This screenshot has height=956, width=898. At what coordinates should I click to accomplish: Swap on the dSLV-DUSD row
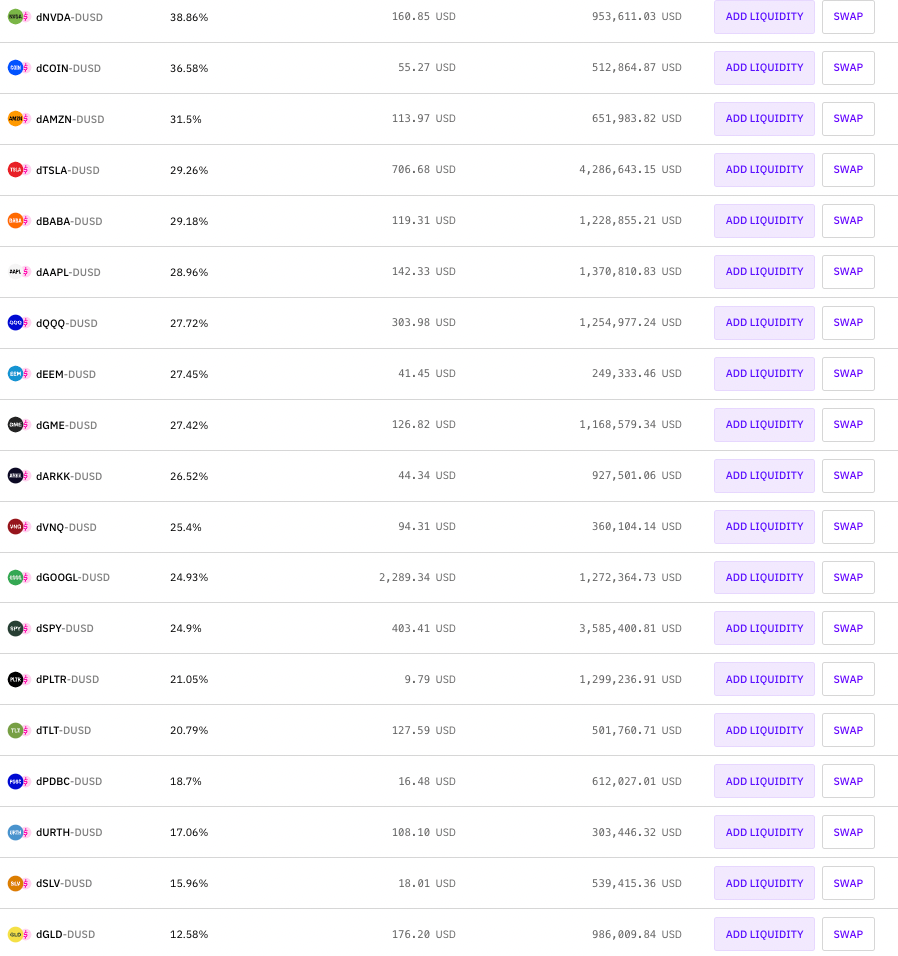coord(848,883)
